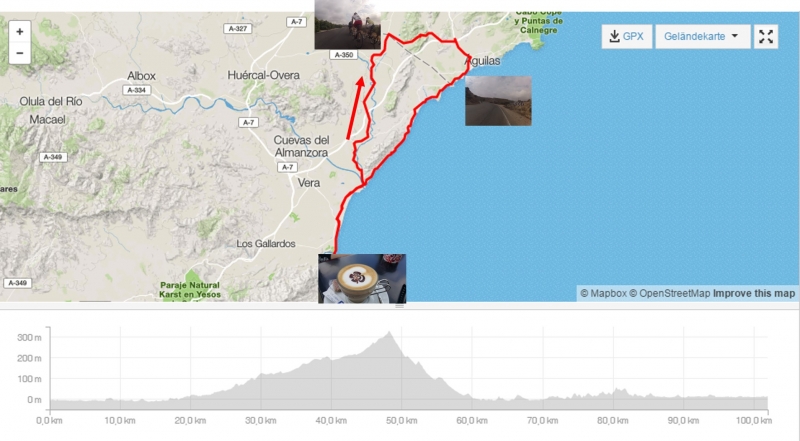Open the cyclists photo thumbnail
800x441 pixels.
[347, 24]
